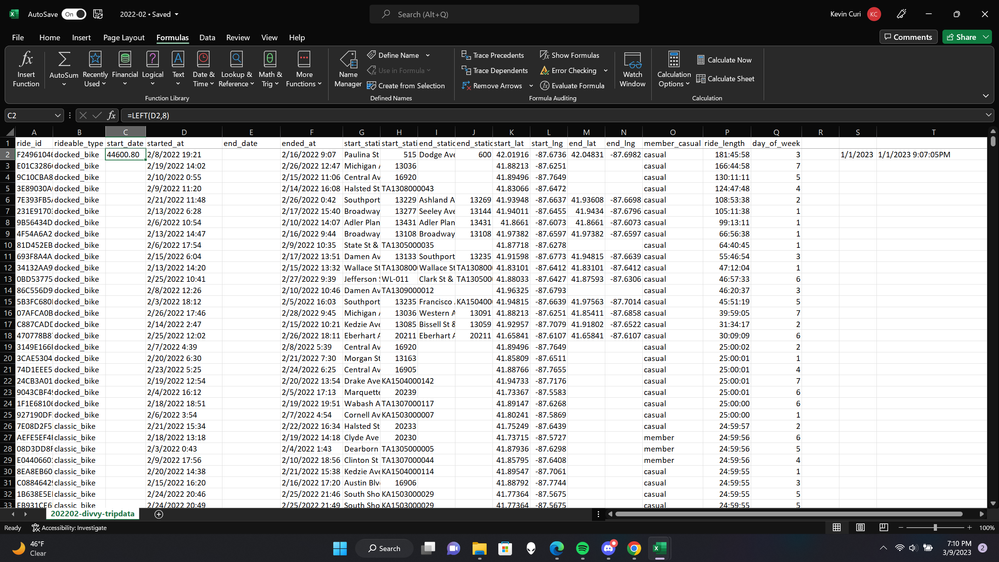Screen dimensions: 999x562
Task: Open the Name Box dropdown
Action: point(57,115)
